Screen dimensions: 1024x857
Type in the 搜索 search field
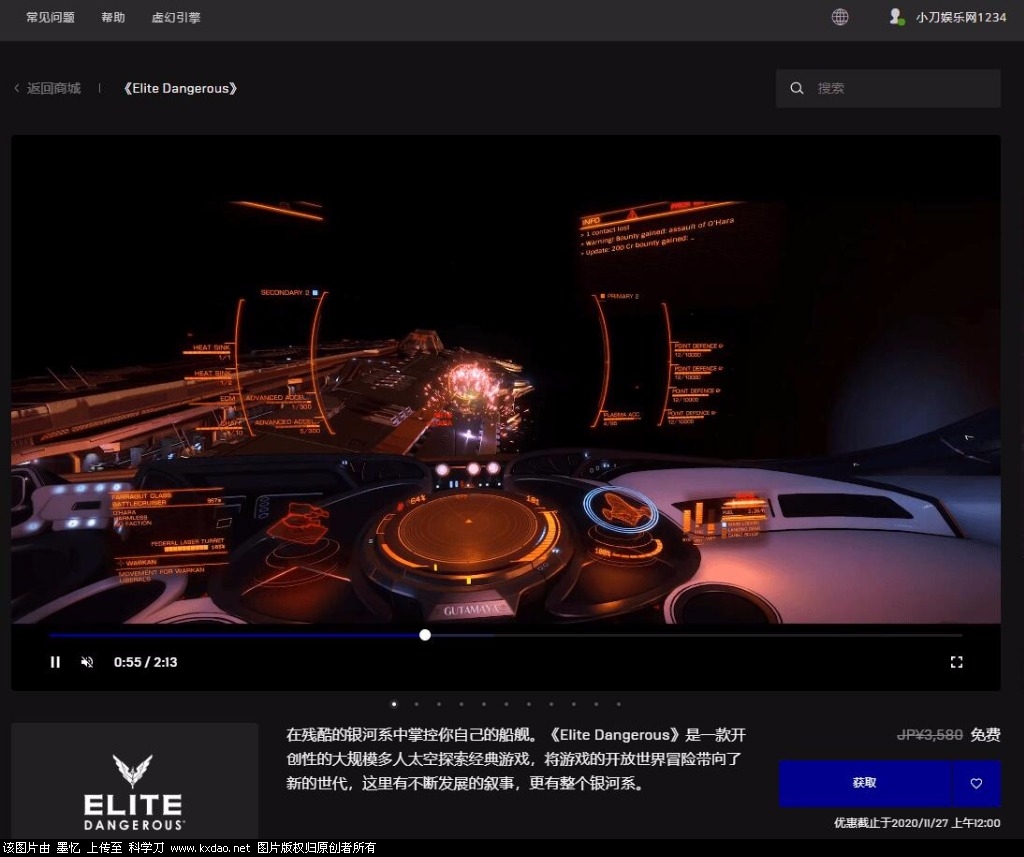[900, 88]
